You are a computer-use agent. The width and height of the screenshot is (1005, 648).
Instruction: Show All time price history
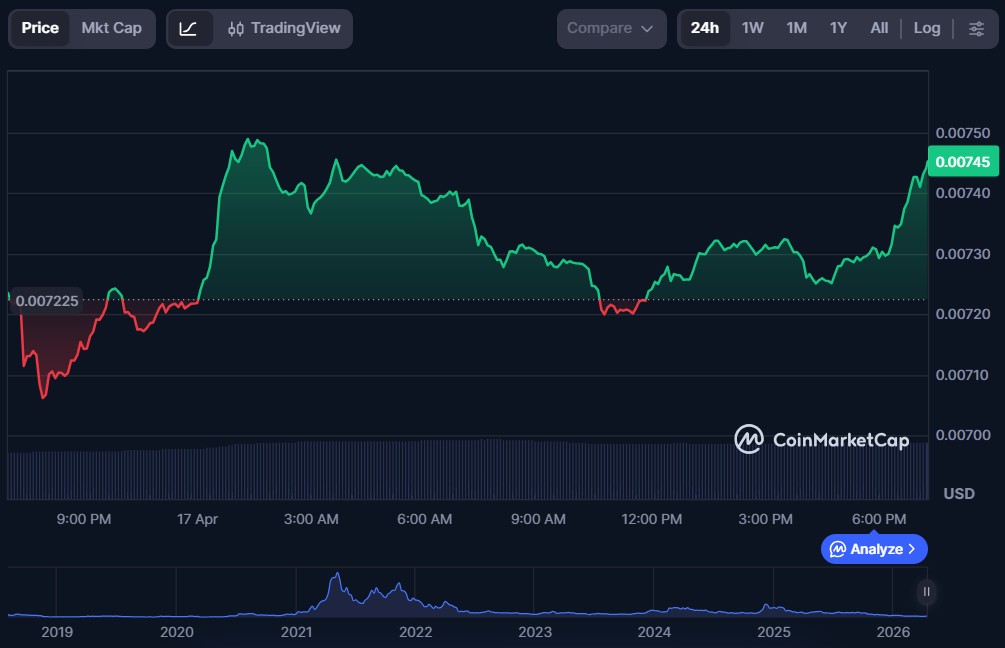[879, 29]
